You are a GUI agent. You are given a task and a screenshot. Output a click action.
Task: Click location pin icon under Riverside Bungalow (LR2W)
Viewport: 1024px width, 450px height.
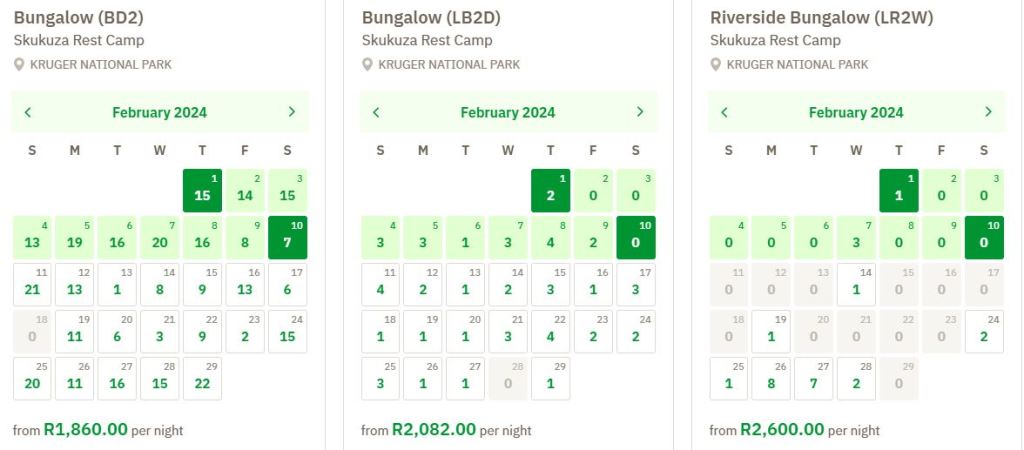click(716, 64)
